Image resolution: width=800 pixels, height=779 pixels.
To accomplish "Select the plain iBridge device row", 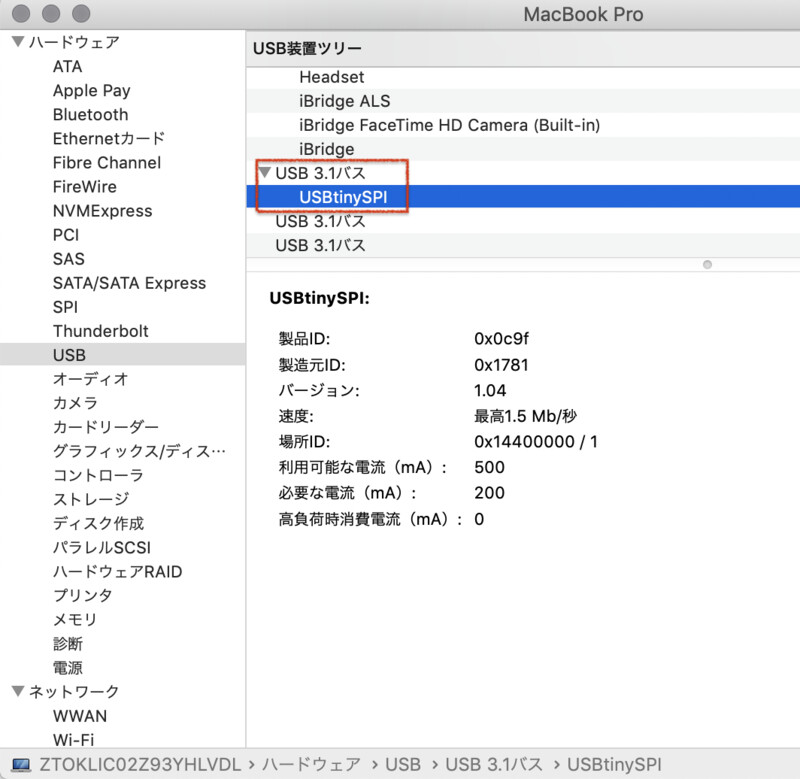I will pyautogui.click(x=327, y=149).
